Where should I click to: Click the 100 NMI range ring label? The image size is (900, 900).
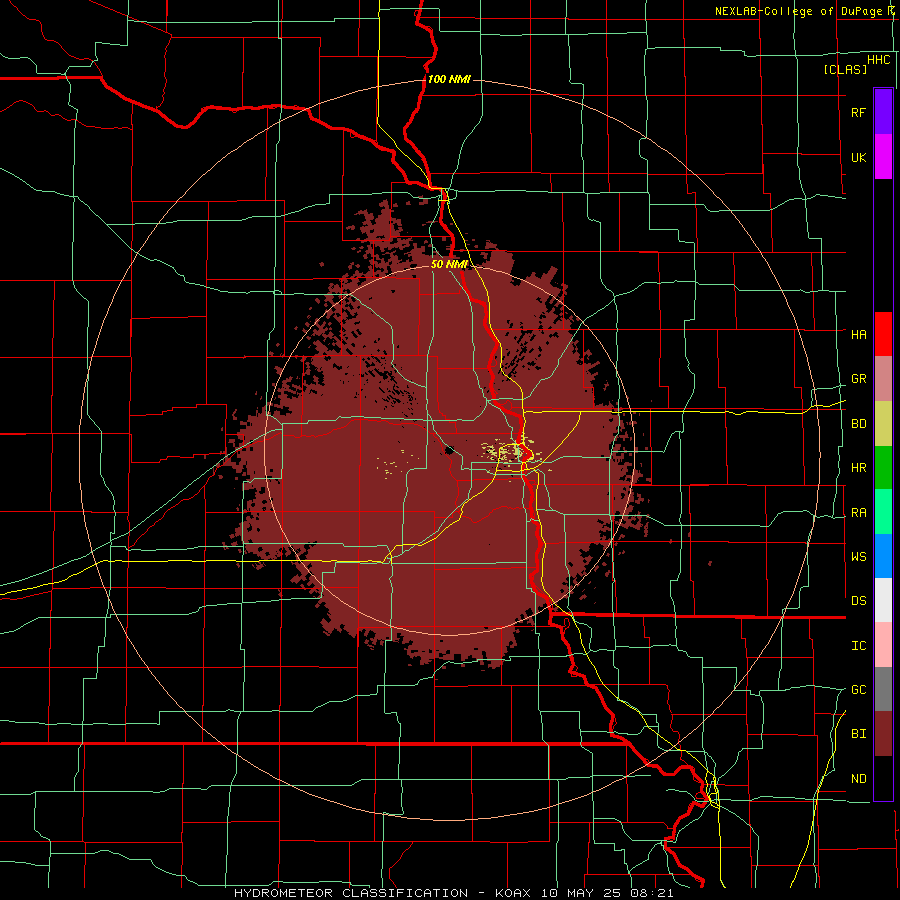pyautogui.click(x=449, y=79)
